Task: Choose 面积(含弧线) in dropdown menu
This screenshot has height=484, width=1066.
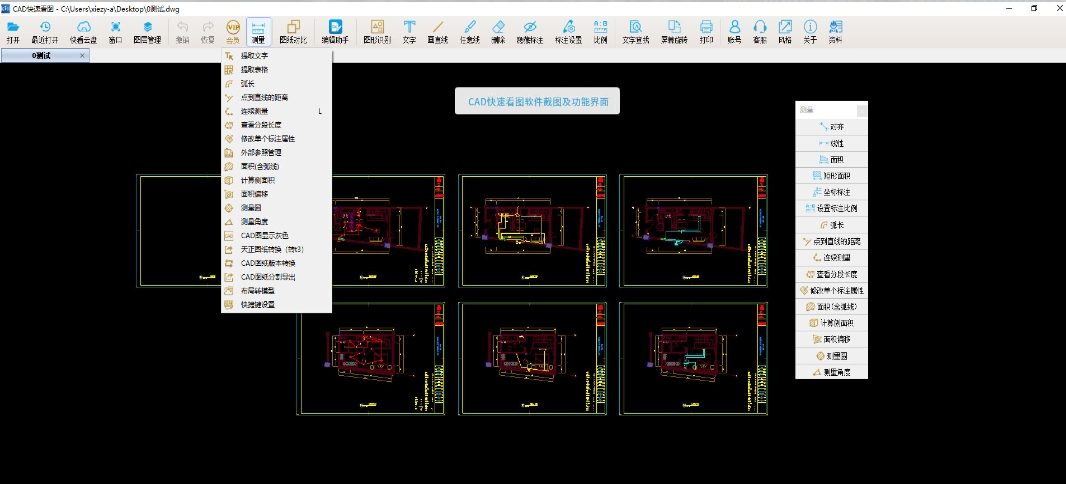Action: click(x=276, y=167)
